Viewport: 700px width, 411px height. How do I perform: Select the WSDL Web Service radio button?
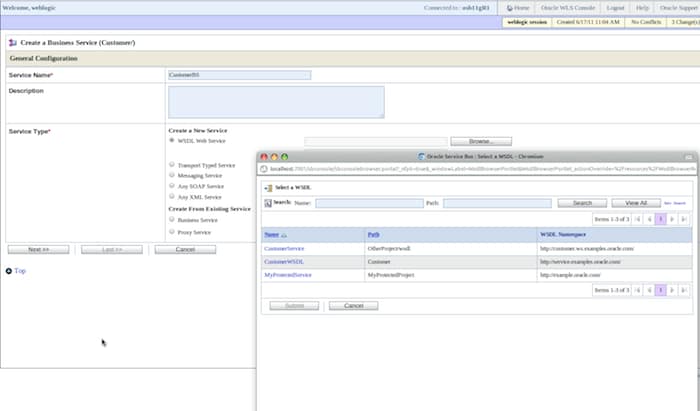point(172,140)
